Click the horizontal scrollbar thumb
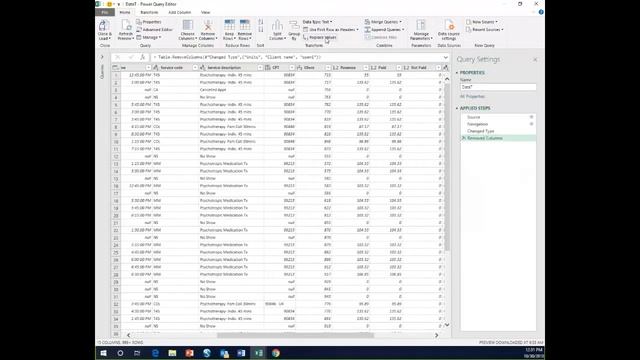 tap(295, 336)
